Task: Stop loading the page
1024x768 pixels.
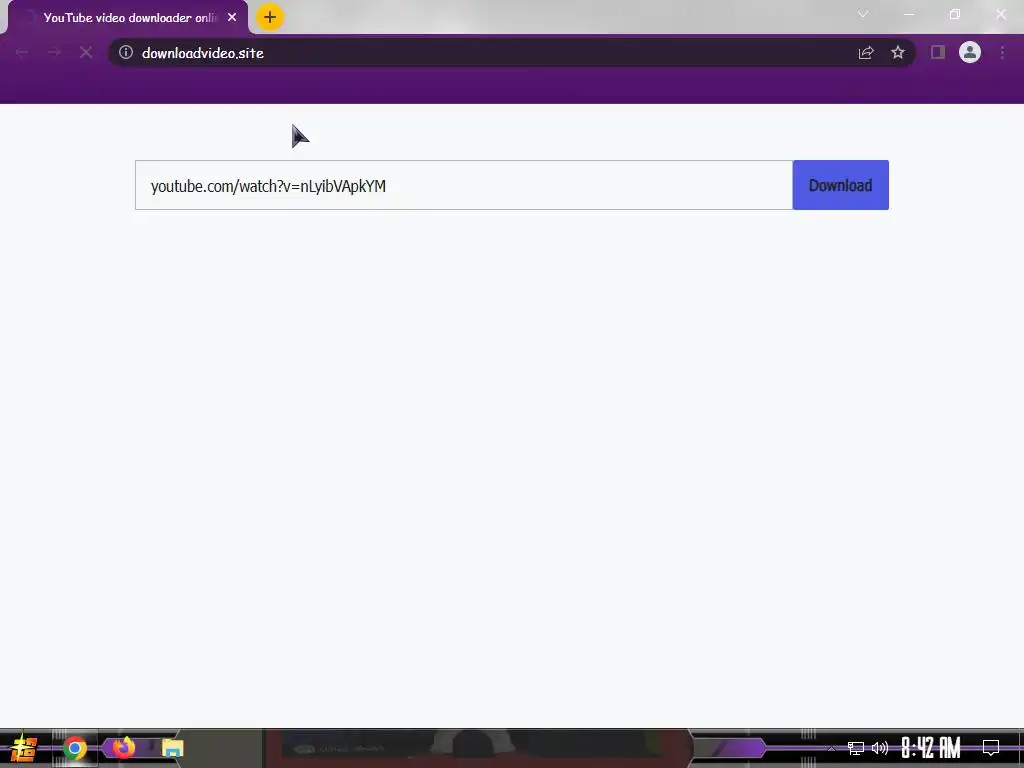Action: [x=86, y=52]
